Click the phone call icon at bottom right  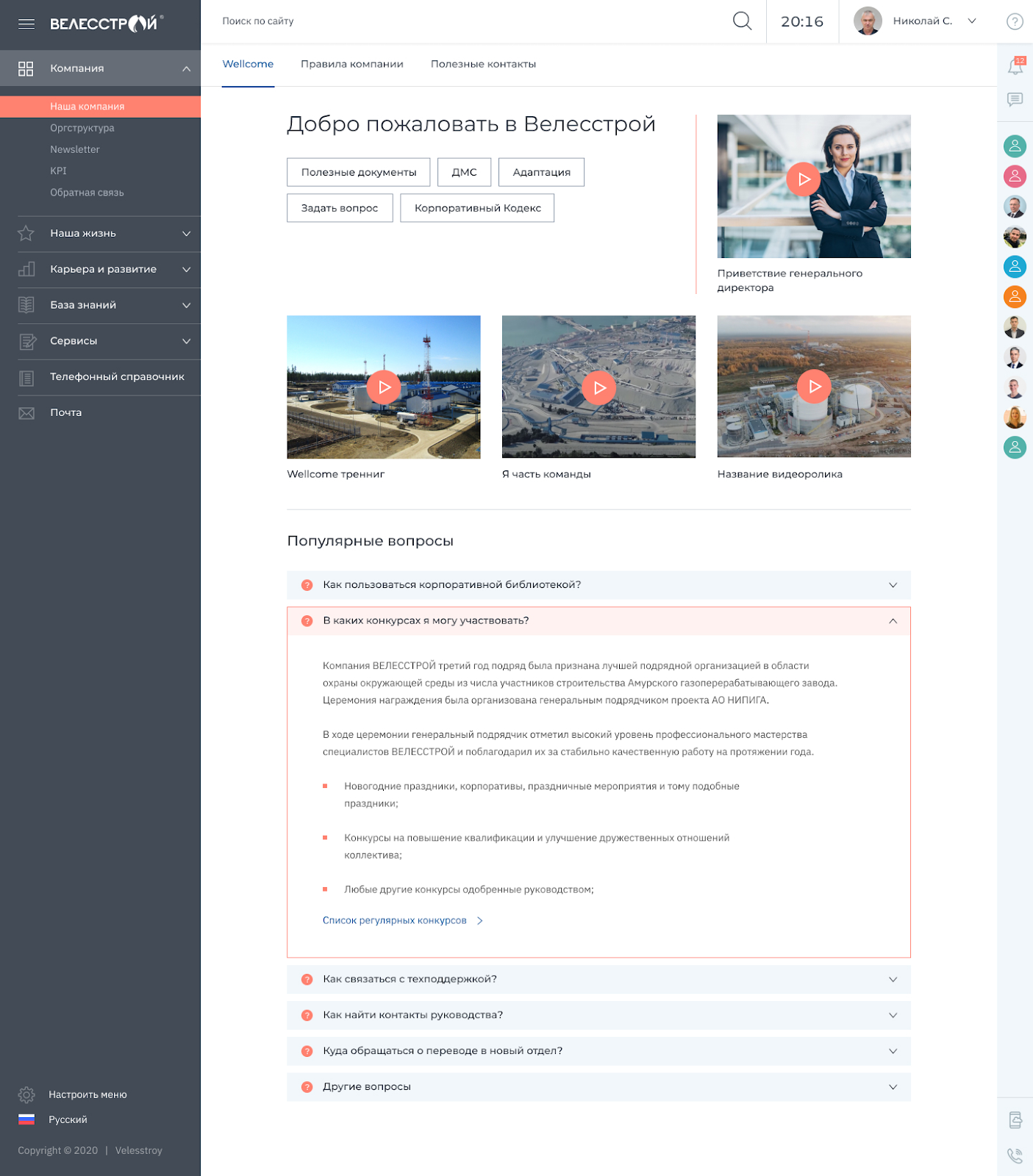click(1015, 1155)
